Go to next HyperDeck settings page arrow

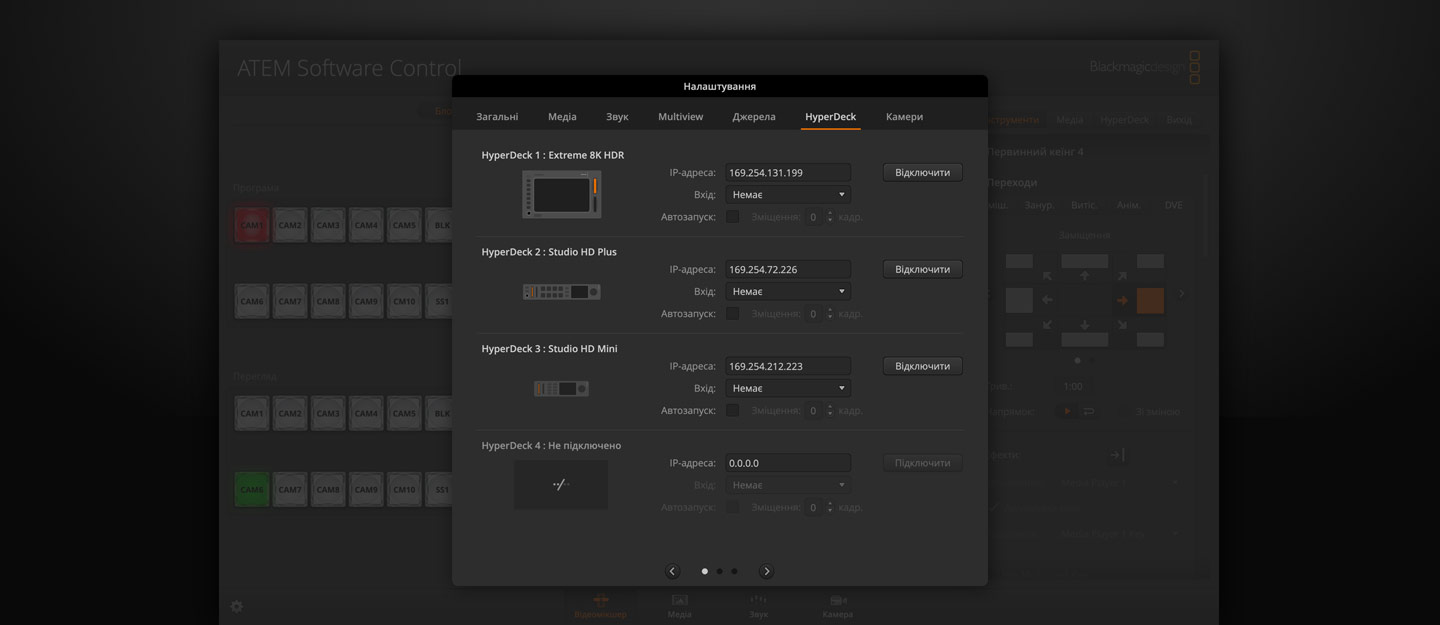pos(767,571)
